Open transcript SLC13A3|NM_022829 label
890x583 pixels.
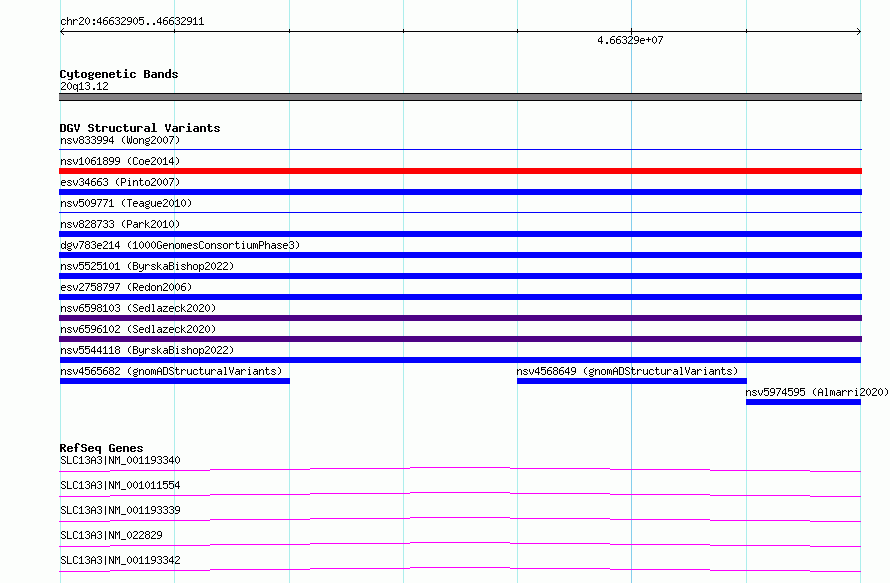[x=111, y=535]
